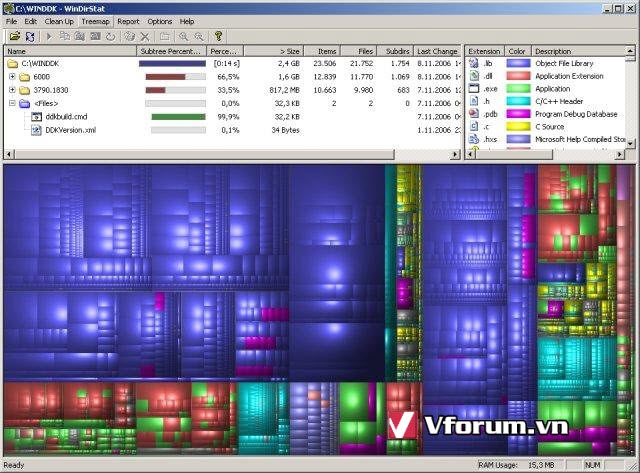Click the blue <Files> folder icon
Viewport: 640px width, 473px height.
[24, 103]
